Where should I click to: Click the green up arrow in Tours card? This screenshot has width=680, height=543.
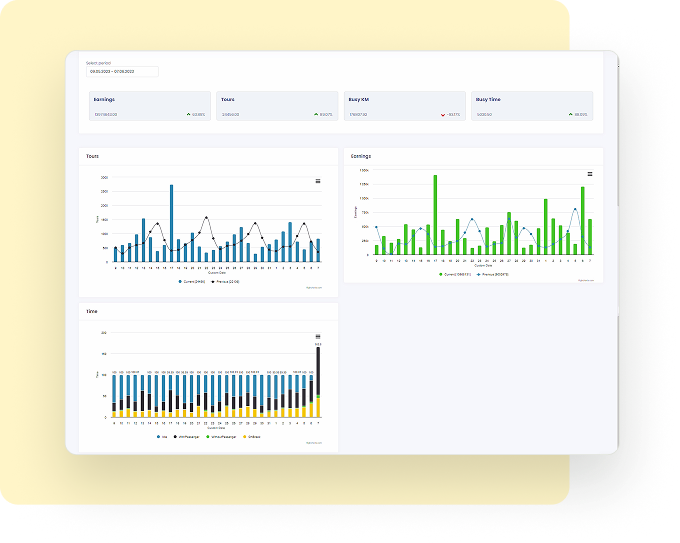coord(316,114)
